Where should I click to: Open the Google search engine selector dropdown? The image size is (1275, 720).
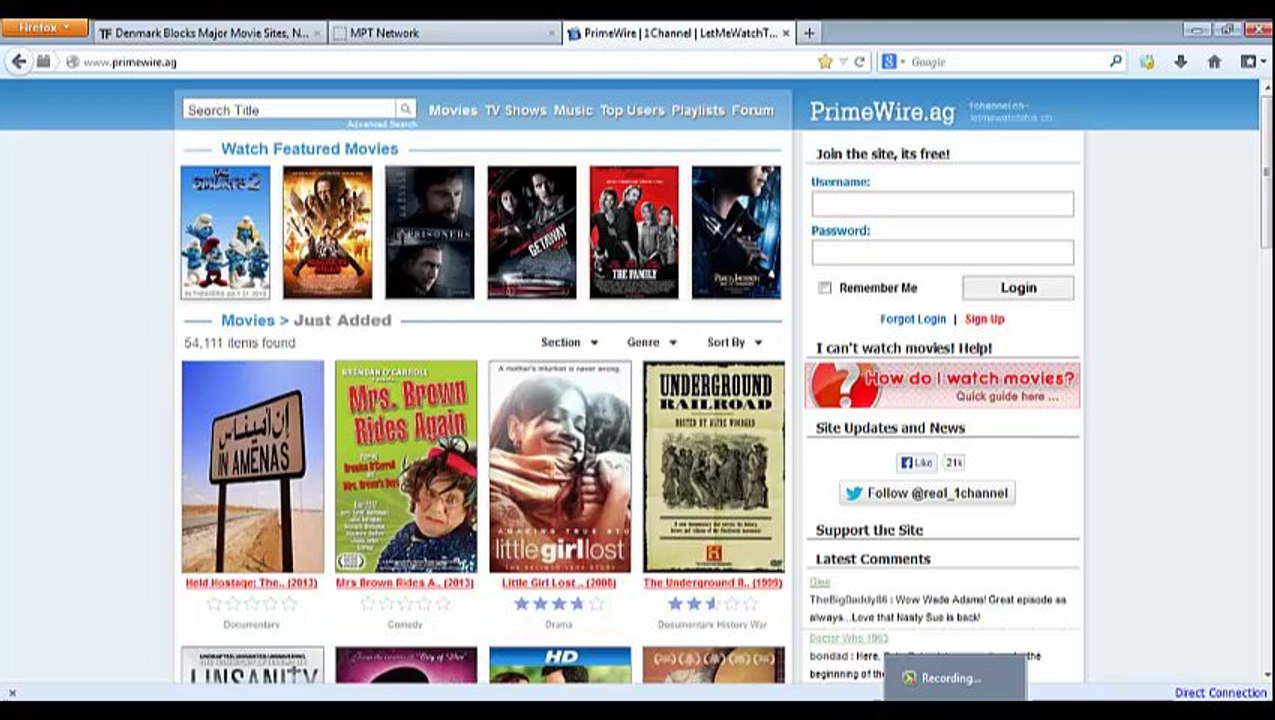(x=893, y=62)
